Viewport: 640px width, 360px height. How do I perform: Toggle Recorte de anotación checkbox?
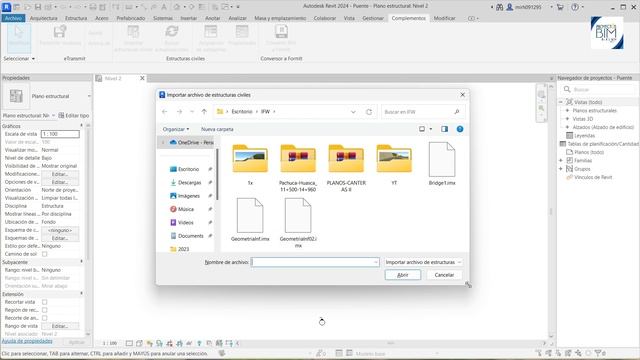44,318
